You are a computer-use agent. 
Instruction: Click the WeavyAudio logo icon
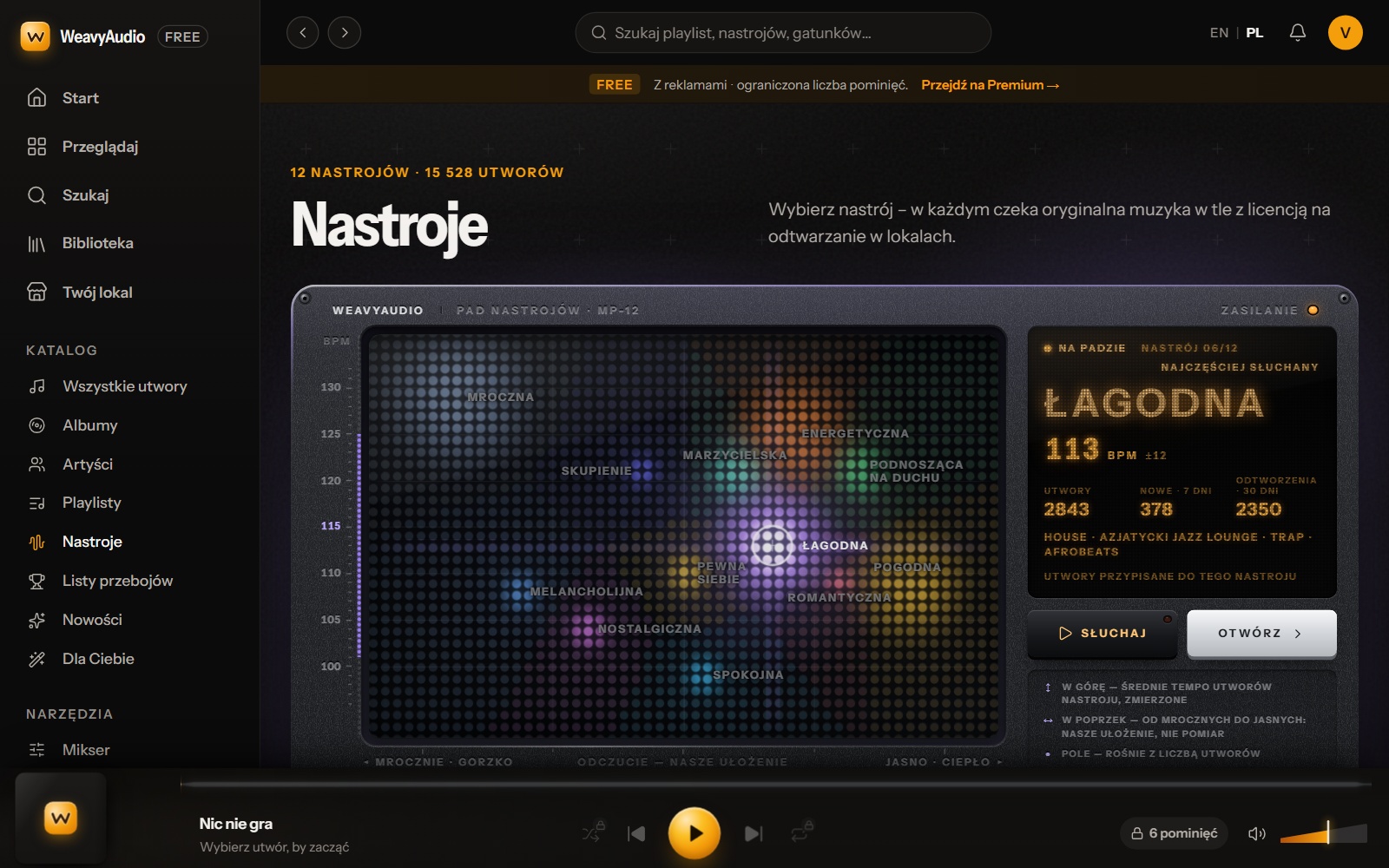(36, 36)
